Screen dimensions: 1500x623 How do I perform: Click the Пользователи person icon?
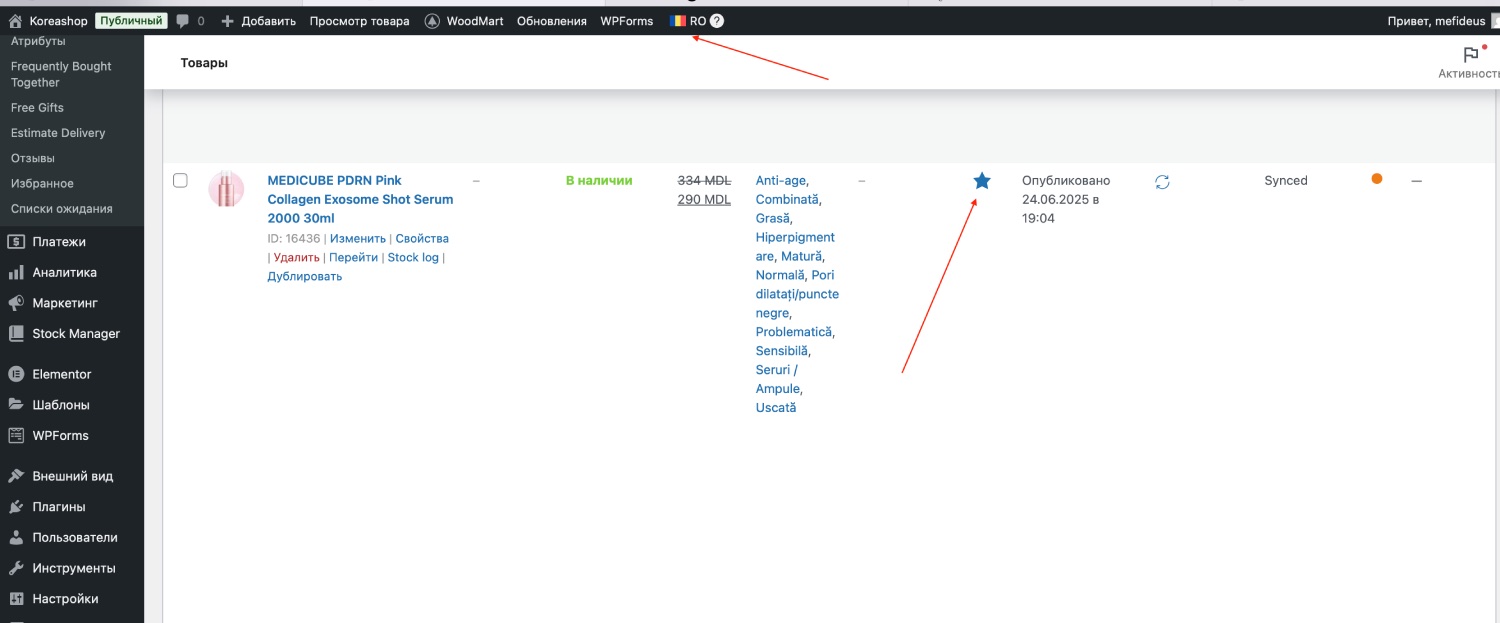(x=16, y=537)
